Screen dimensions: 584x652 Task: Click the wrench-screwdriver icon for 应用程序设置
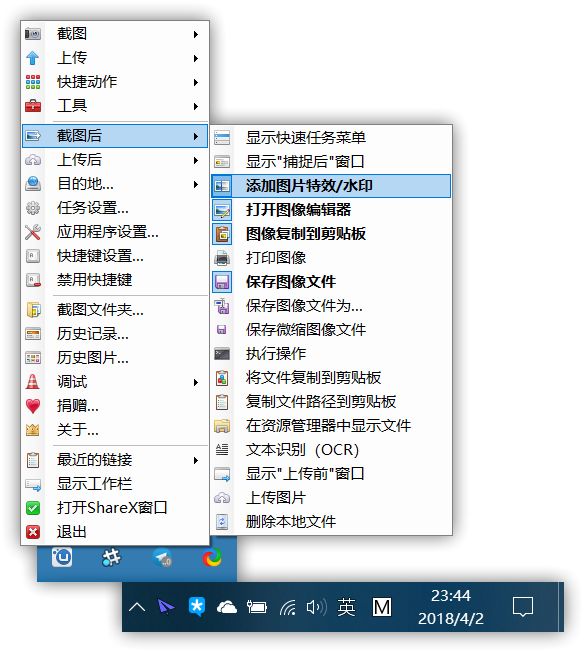pyautogui.click(x=33, y=232)
